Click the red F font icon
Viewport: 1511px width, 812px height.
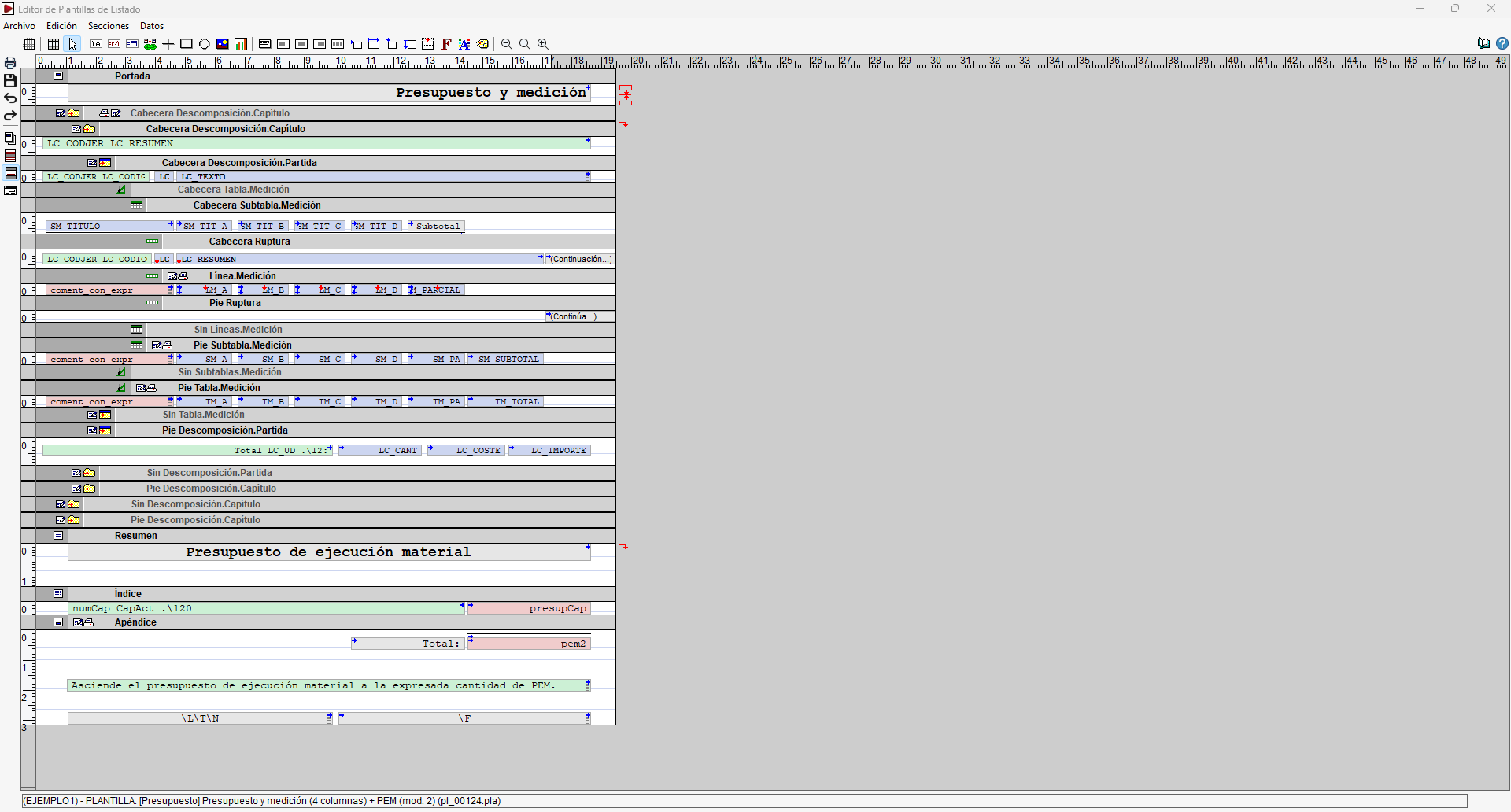446,44
